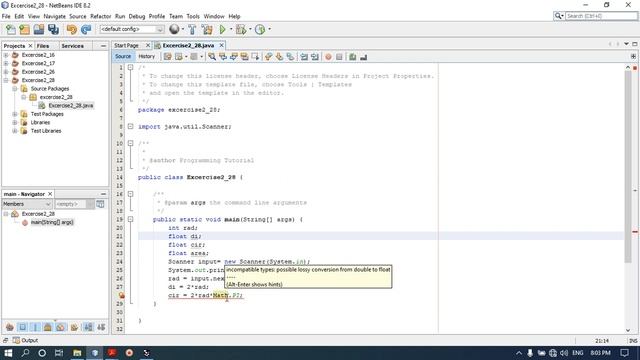Select Excercise2_28.java in project tree
This screenshot has width=640, height=360.
(x=71, y=105)
